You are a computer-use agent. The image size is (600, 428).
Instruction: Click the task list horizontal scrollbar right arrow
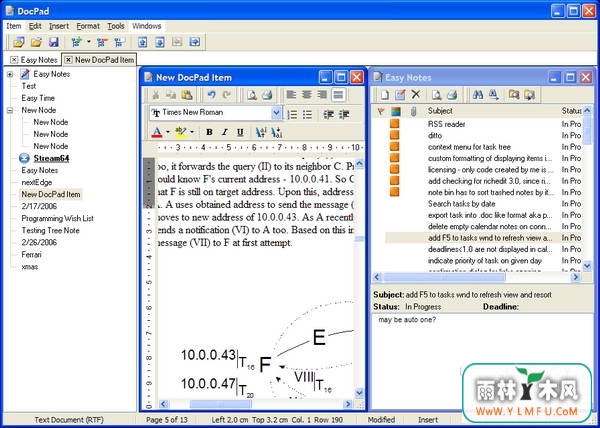click(576, 277)
